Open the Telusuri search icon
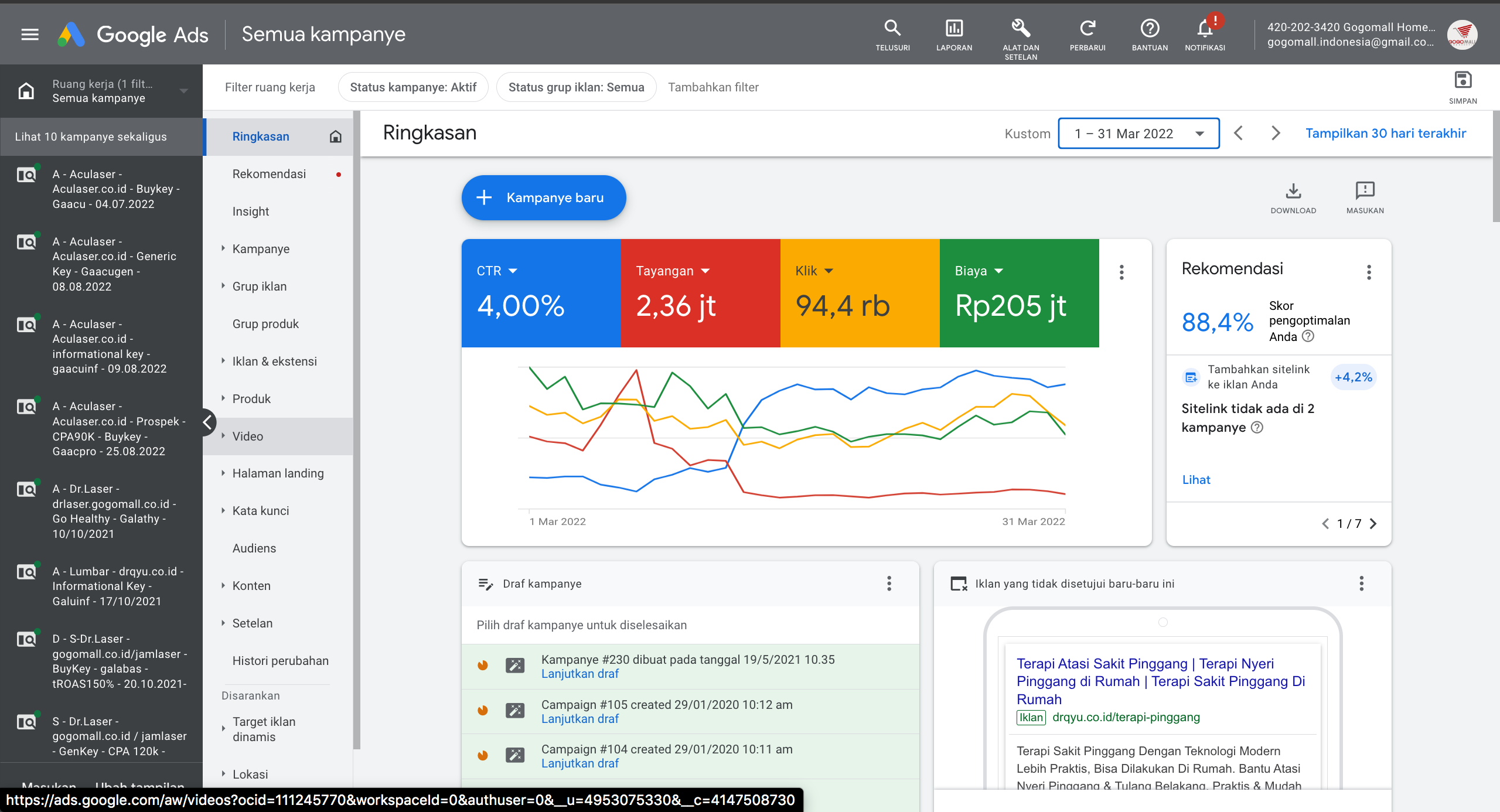 click(x=892, y=28)
